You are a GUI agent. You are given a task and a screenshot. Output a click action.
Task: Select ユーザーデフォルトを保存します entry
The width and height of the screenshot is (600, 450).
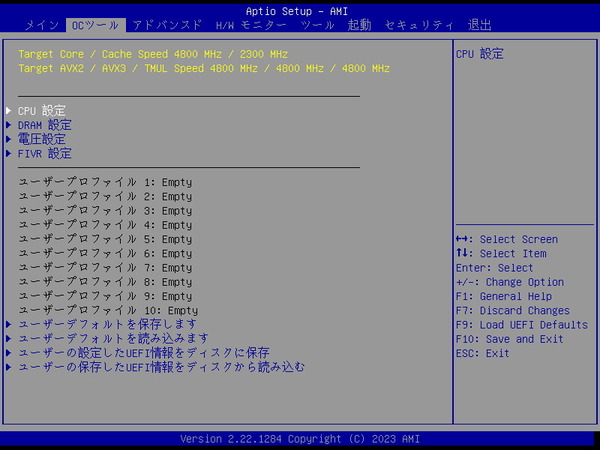[x=108, y=324]
